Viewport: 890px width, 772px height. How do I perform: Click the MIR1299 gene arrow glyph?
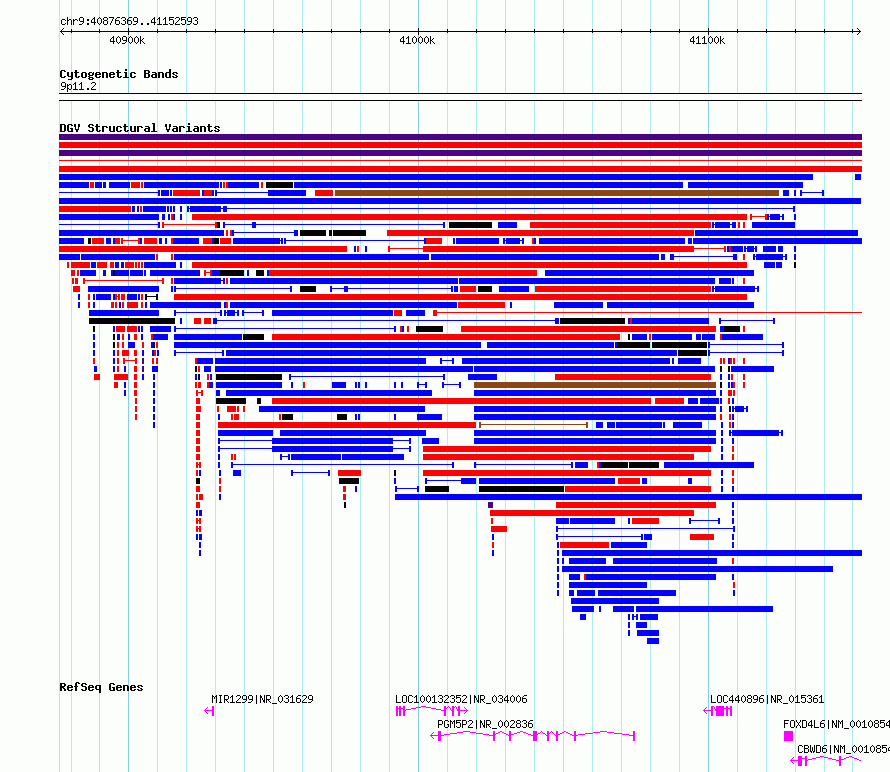coord(209,711)
